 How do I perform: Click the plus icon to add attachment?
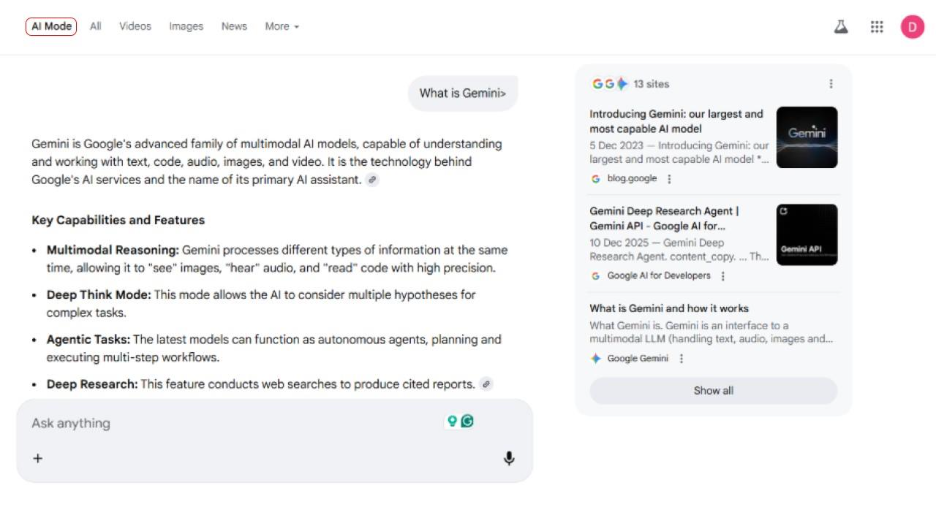(38, 458)
